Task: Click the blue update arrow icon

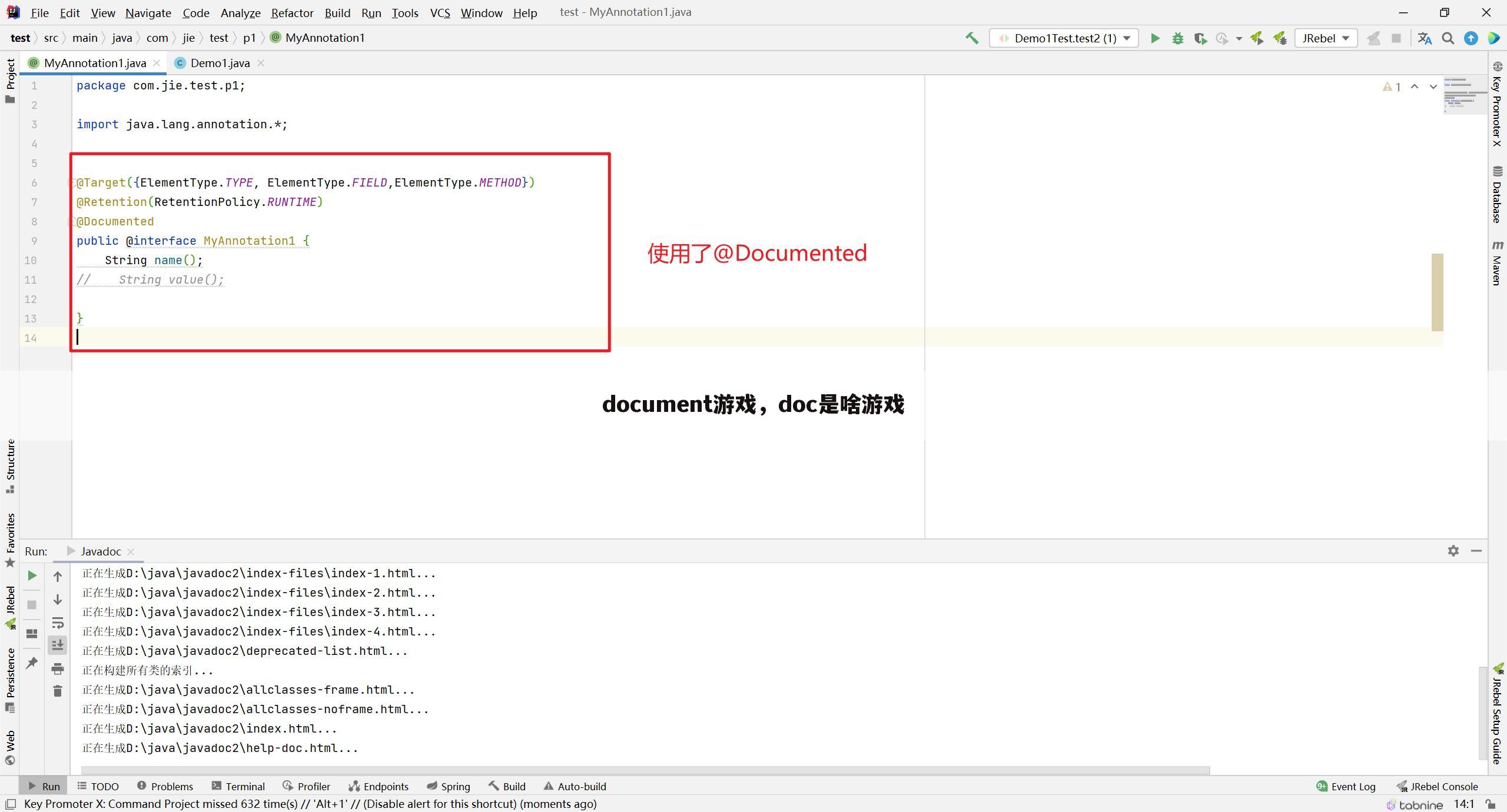Action: point(1471,38)
